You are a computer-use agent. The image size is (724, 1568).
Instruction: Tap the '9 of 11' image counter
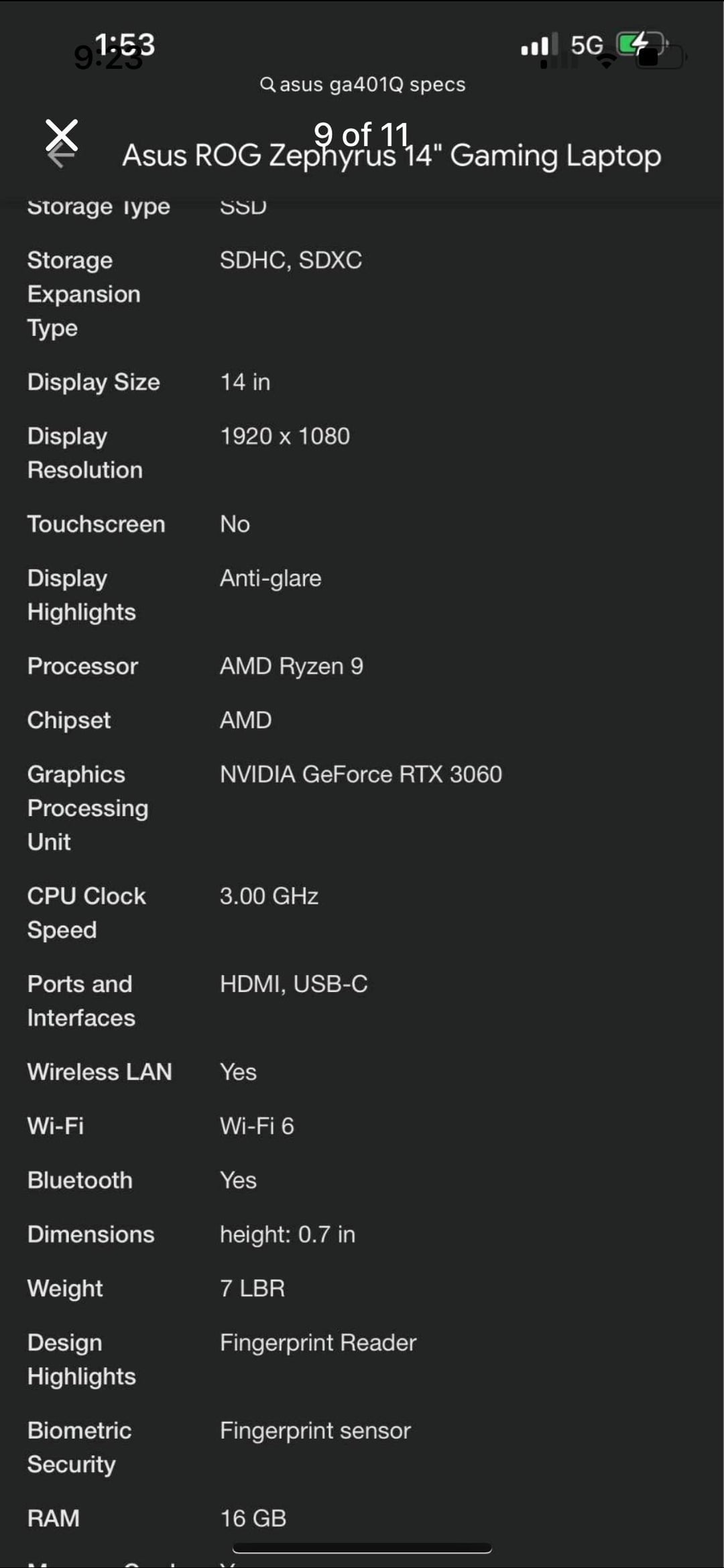[361, 134]
